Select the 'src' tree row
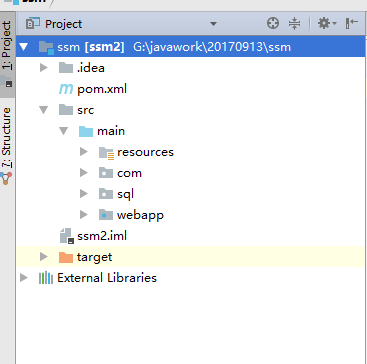 (x=190, y=110)
